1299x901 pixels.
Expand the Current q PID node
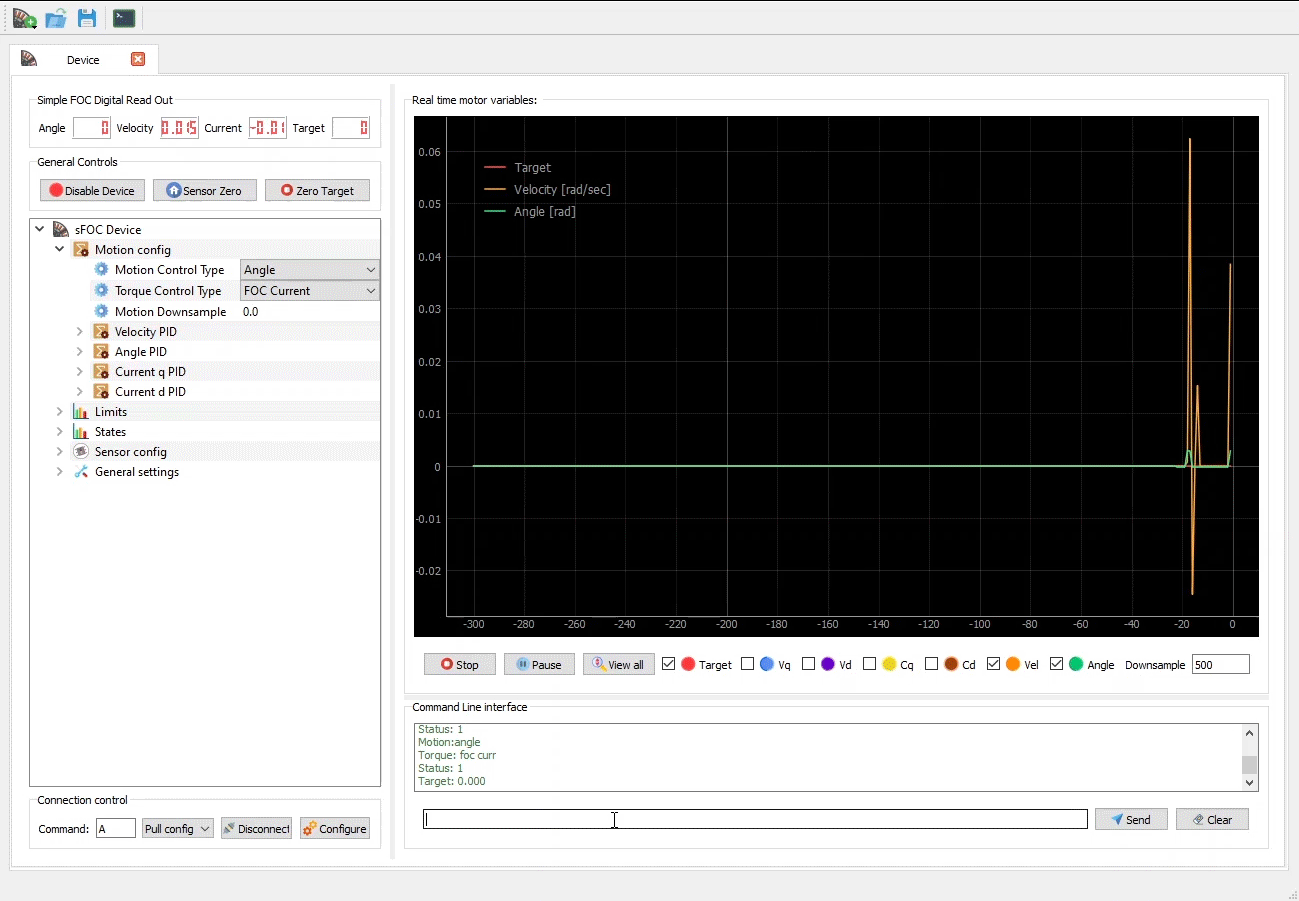(x=80, y=372)
